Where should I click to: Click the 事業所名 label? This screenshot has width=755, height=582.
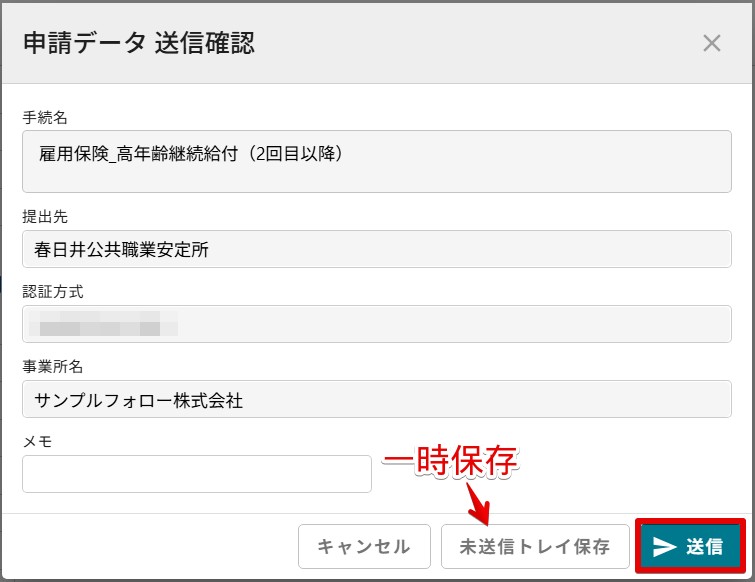point(53,366)
